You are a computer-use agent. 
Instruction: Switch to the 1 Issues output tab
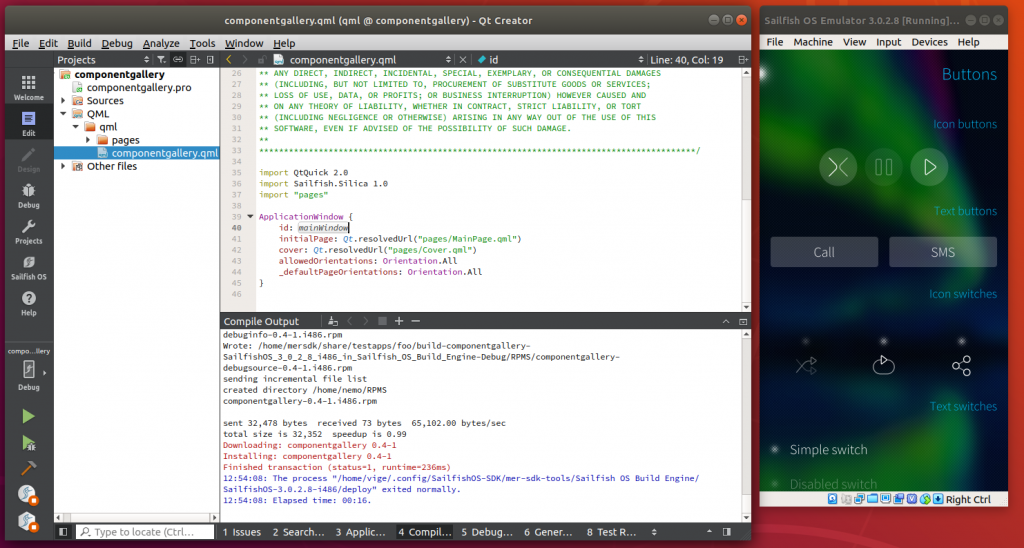(242, 532)
